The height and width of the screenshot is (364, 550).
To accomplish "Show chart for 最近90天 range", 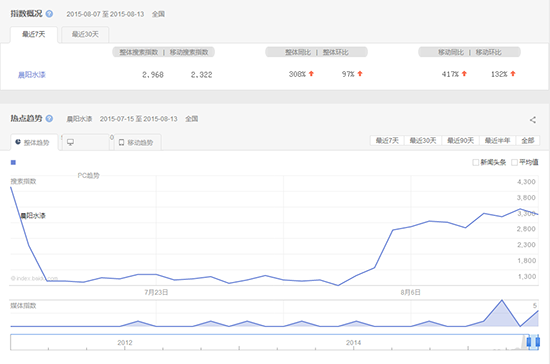I will coord(461,141).
